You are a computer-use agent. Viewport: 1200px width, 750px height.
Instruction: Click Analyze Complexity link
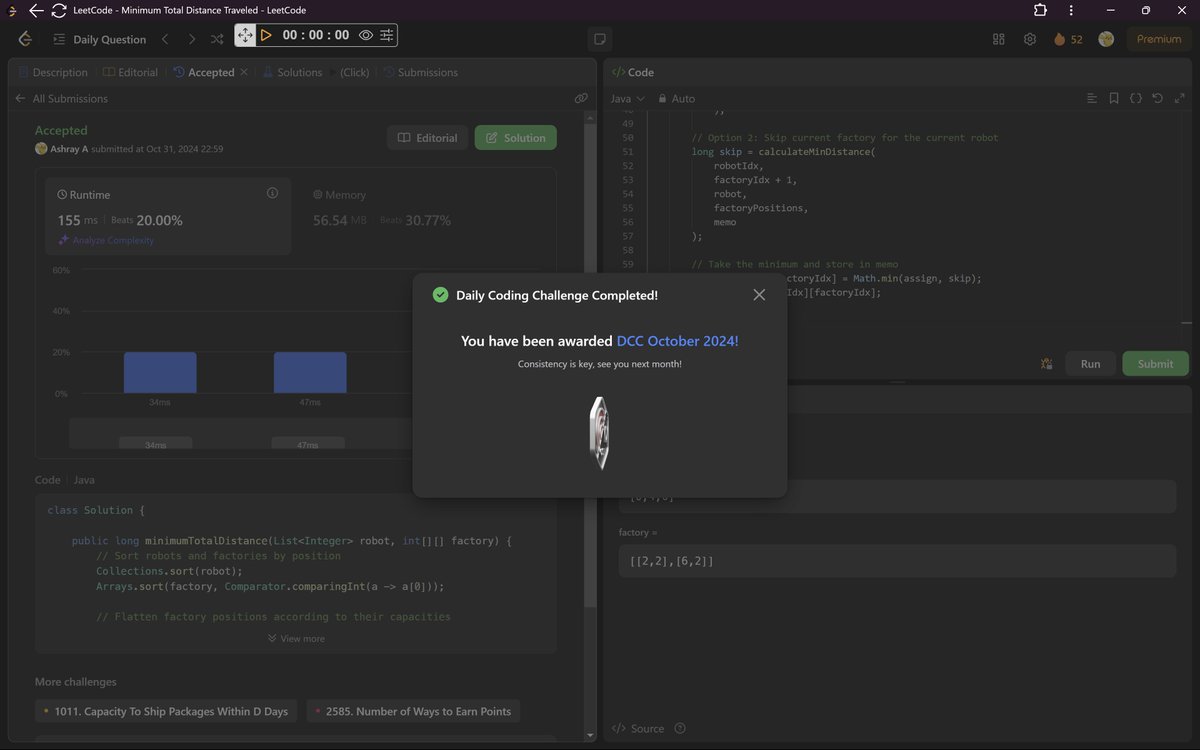(106, 240)
